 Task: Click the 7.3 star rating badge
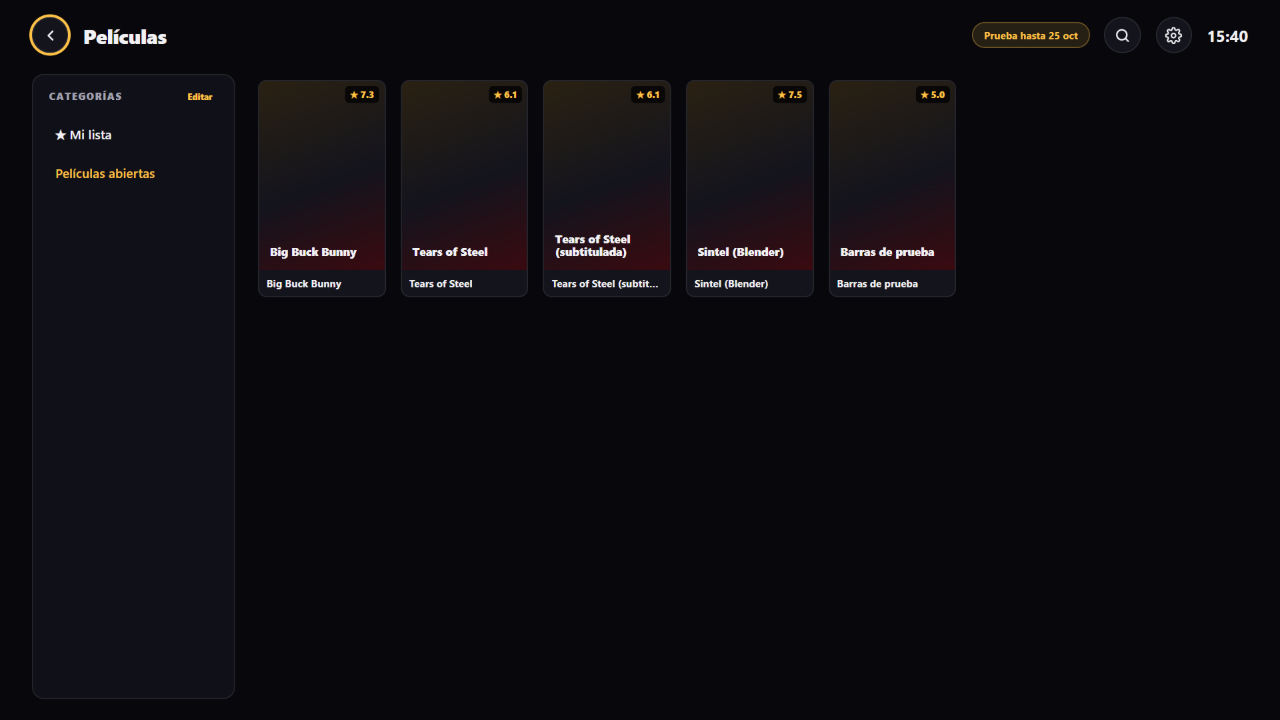pyautogui.click(x=362, y=95)
